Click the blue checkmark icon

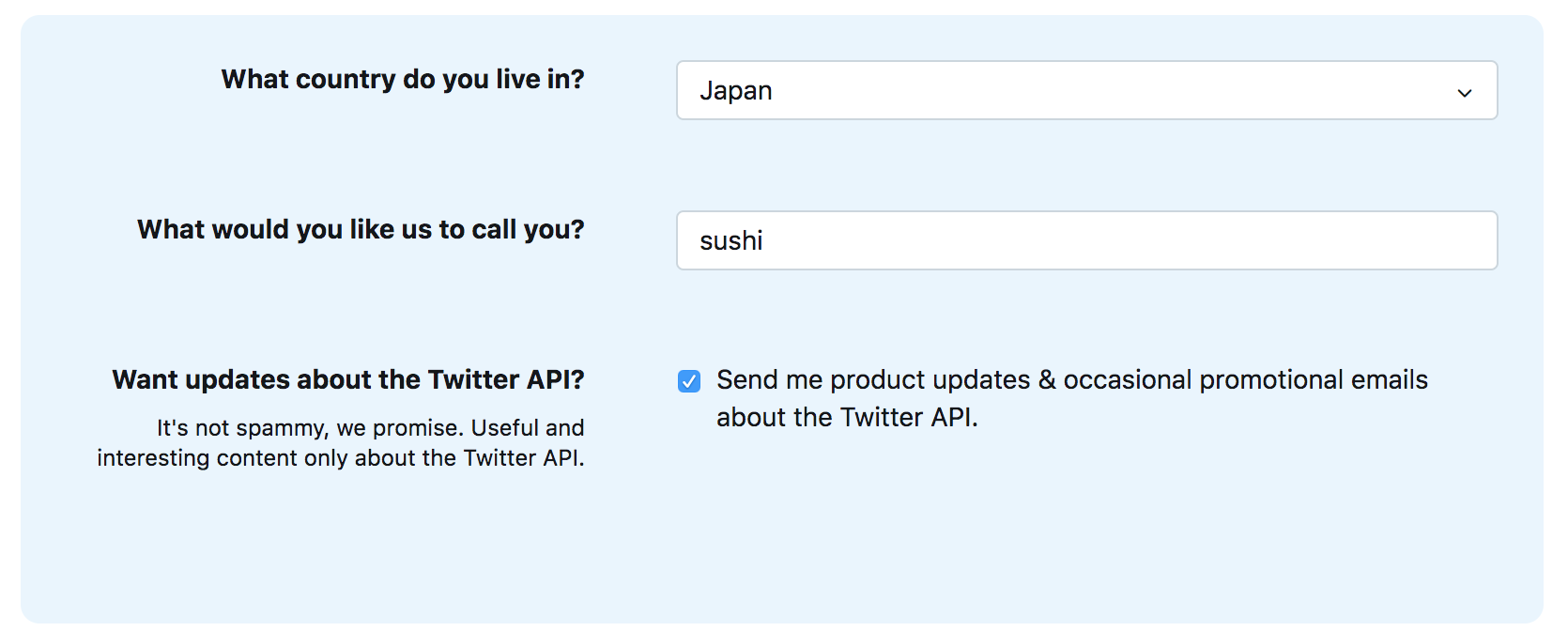(689, 380)
